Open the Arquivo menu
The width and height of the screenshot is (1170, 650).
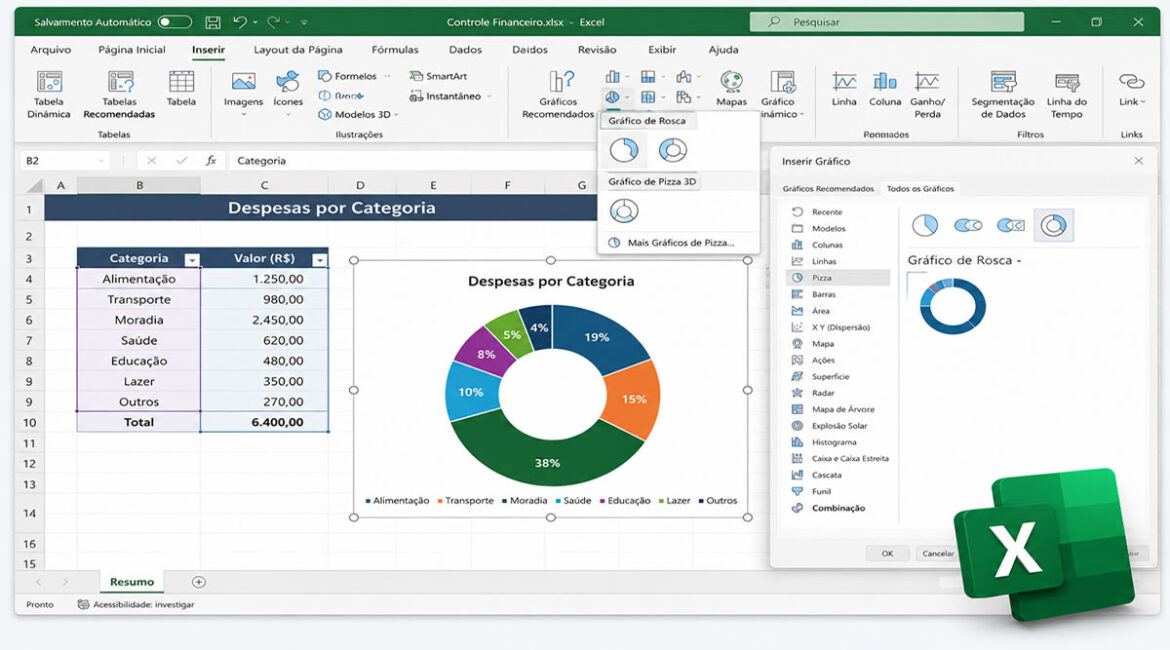click(51, 49)
